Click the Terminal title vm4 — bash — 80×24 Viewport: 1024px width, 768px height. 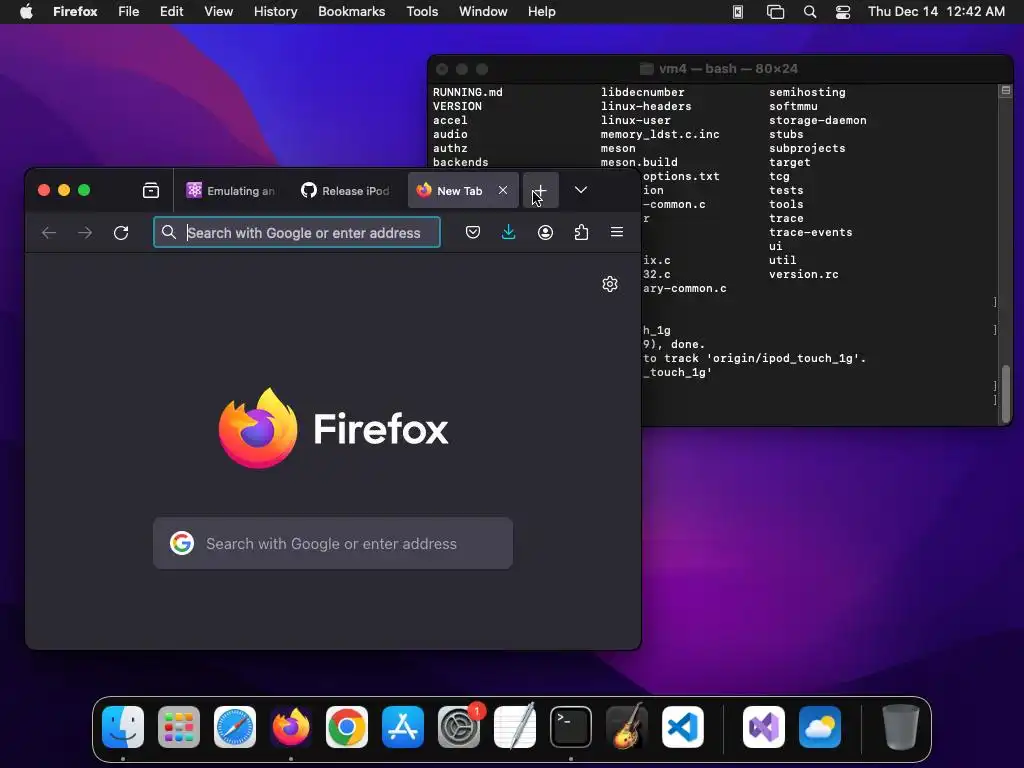728,69
